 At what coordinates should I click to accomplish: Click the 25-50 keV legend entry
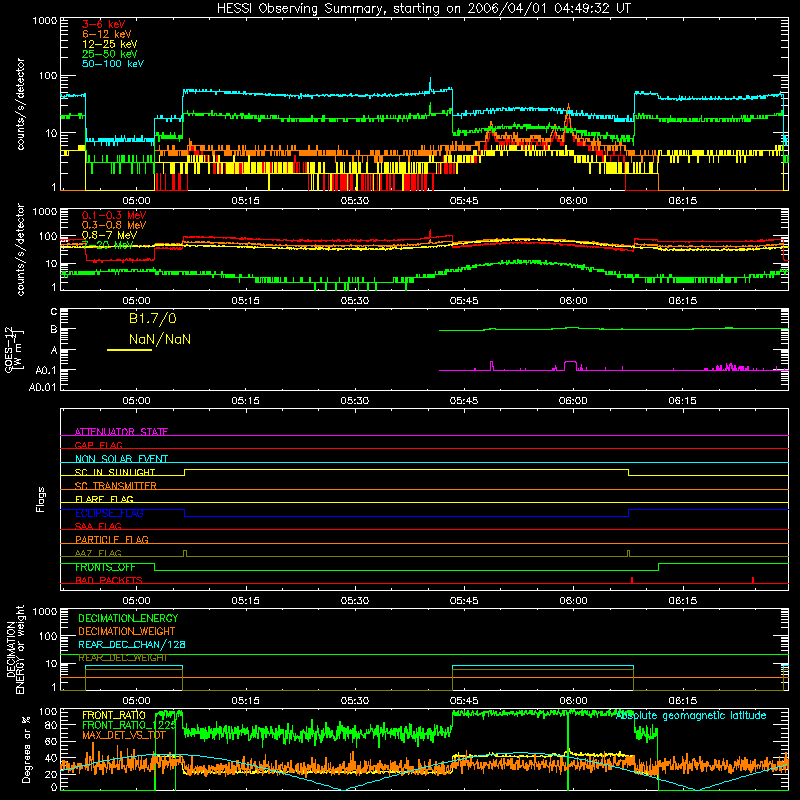coord(110,54)
